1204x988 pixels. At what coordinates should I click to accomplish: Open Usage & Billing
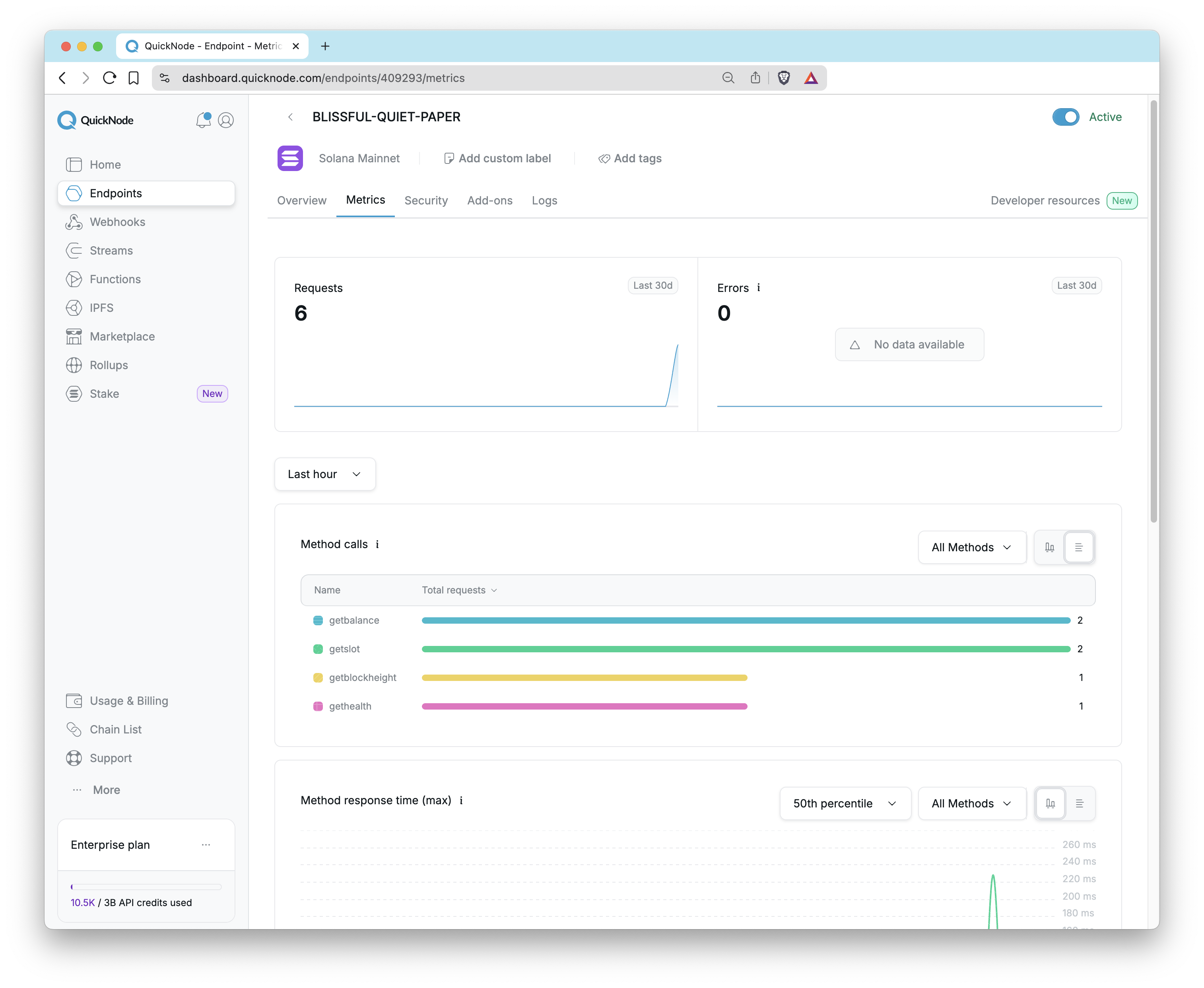(x=146, y=700)
